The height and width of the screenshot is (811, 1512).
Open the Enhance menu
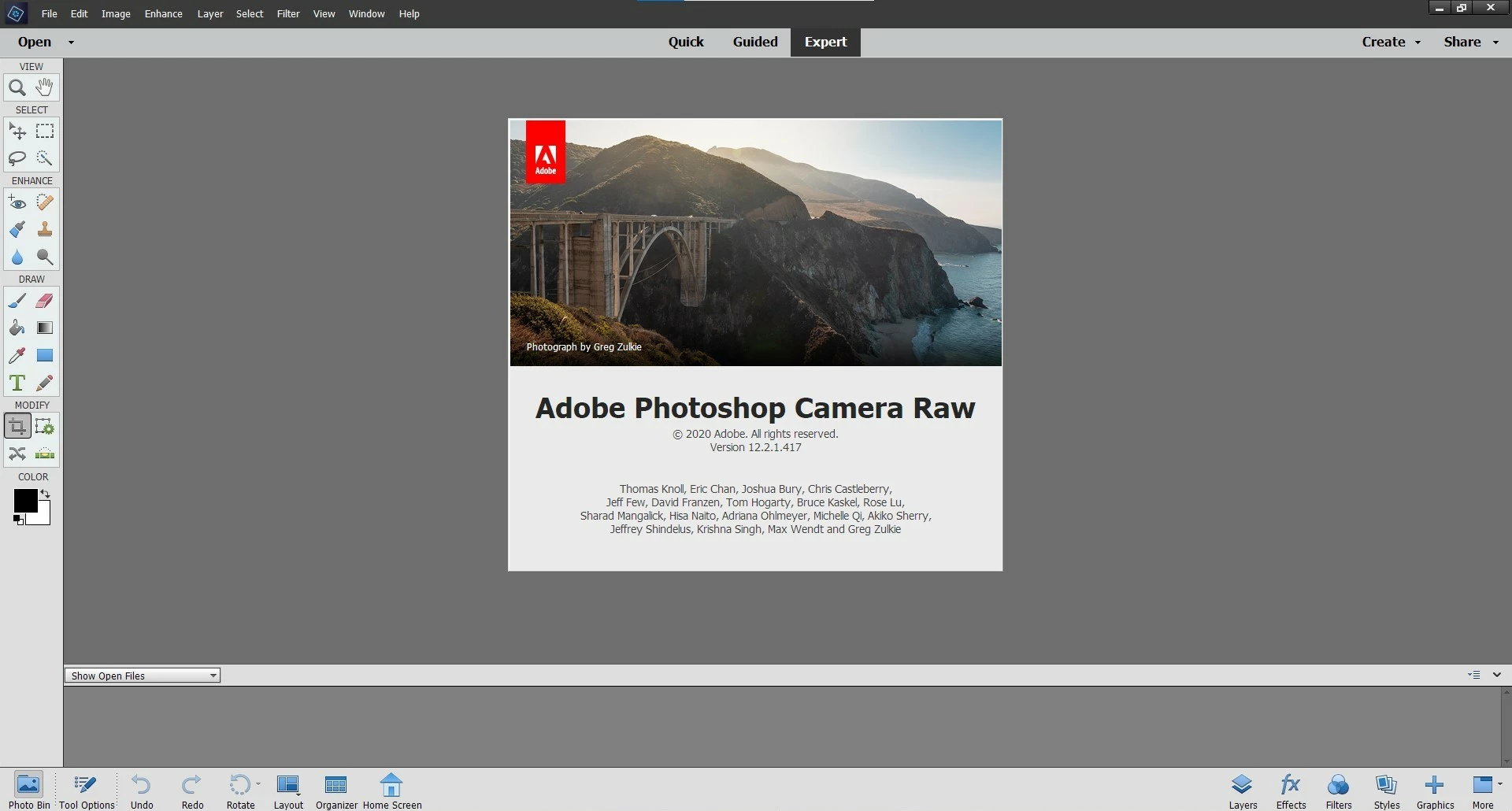tap(163, 13)
